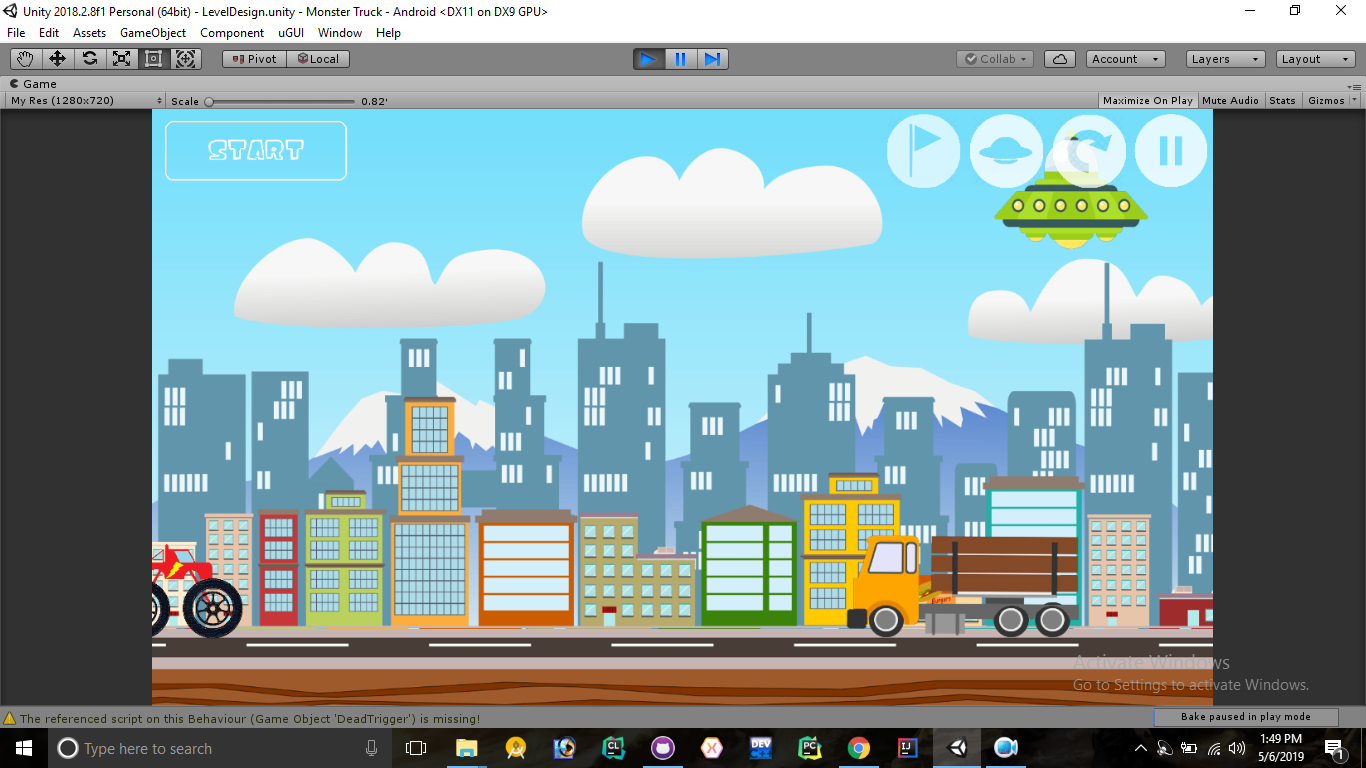1366x768 pixels.
Task: Select the Rect Transform tool
Action: [153, 58]
